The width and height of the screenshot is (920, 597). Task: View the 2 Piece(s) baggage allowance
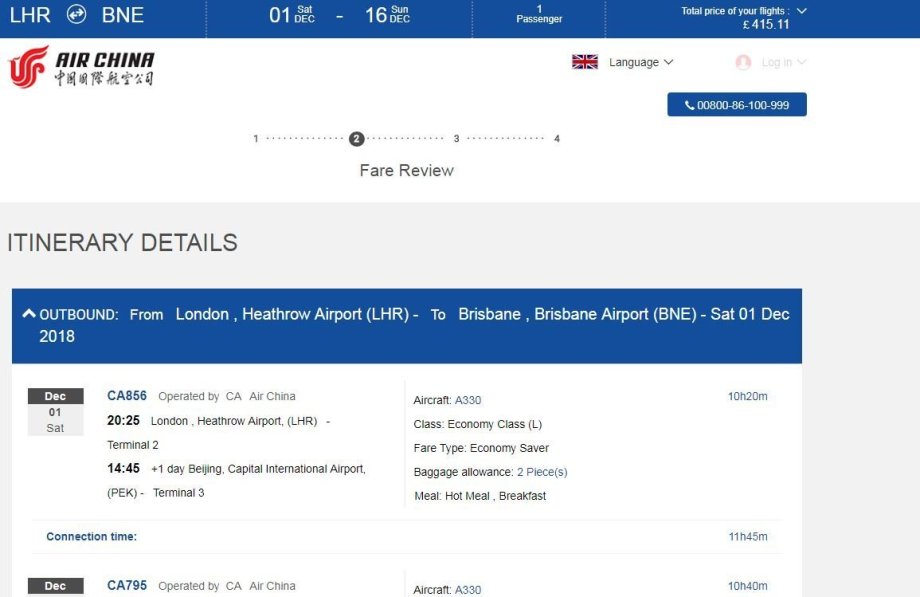(x=542, y=472)
